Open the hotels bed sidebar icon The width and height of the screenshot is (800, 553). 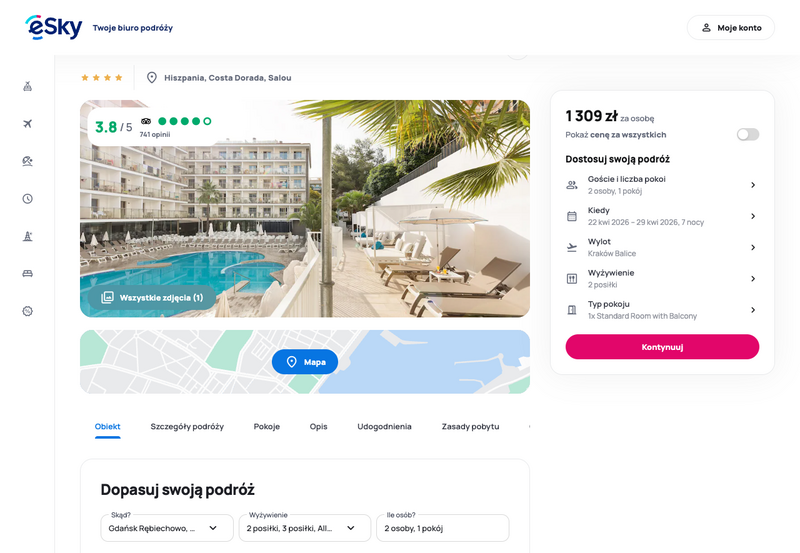(x=28, y=274)
